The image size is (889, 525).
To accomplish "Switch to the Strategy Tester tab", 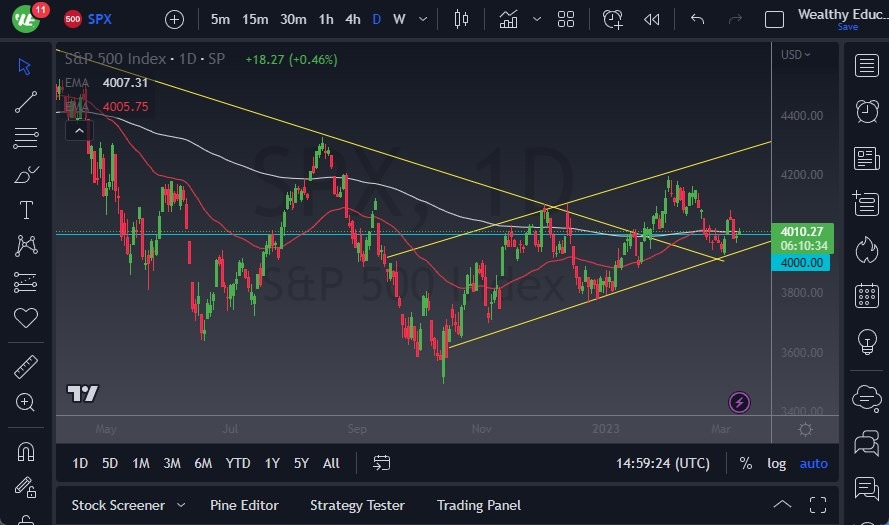I will pyautogui.click(x=357, y=505).
